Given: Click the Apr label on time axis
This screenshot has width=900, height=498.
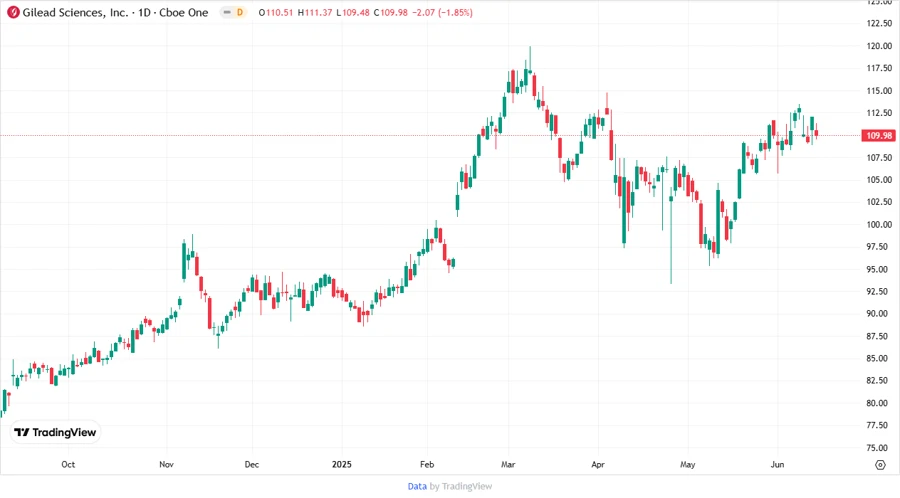Looking at the screenshot, I should (598, 465).
